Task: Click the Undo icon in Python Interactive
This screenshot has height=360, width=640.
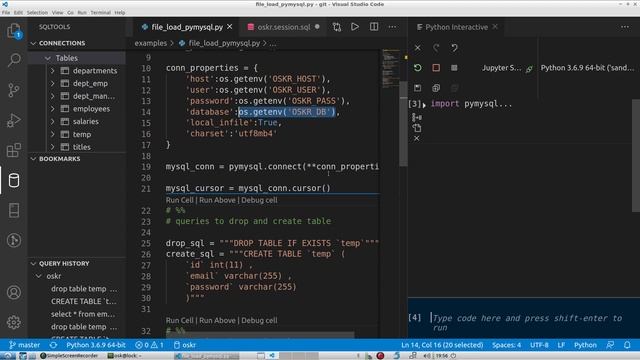Action: pos(454,48)
